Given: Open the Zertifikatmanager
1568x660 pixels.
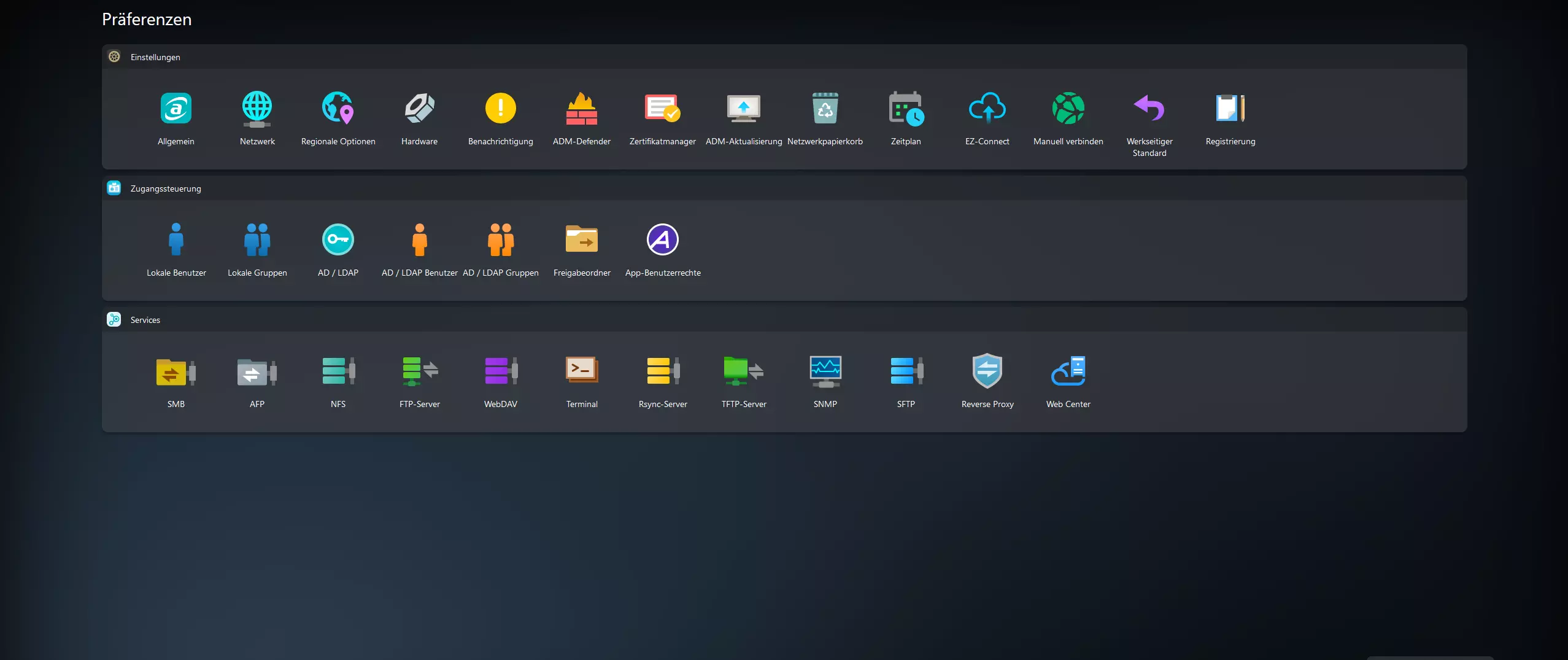Looking at the screenshot, I should (x=663, y=109).
